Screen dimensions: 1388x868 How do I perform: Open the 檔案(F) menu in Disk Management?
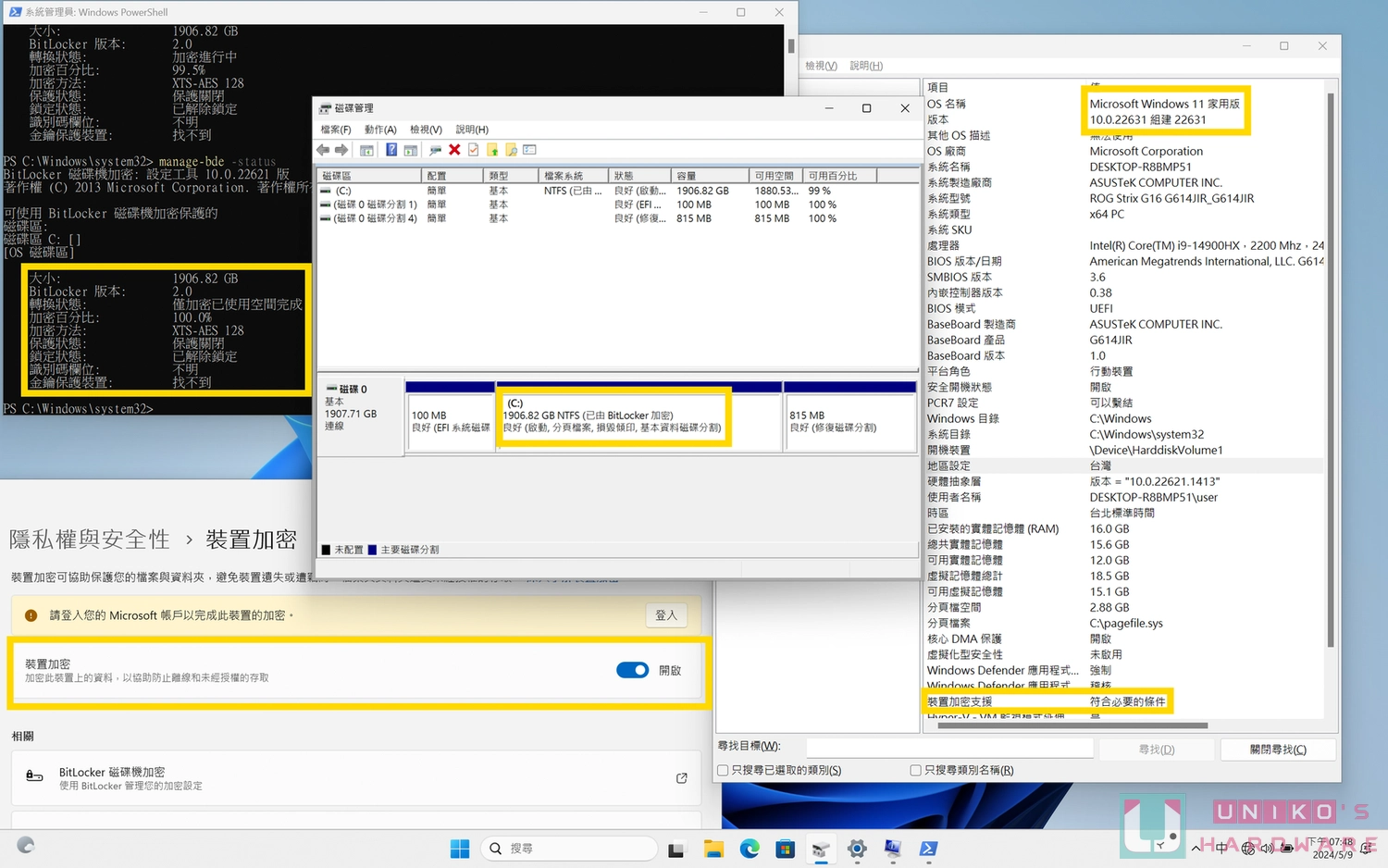click(x=336, y=130)
